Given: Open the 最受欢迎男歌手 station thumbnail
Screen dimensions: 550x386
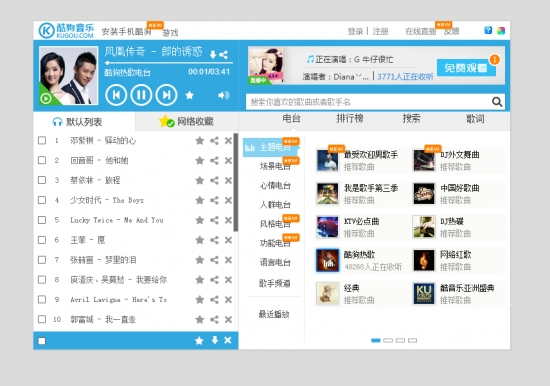Looking at the screenshot, I should [328, 160].
